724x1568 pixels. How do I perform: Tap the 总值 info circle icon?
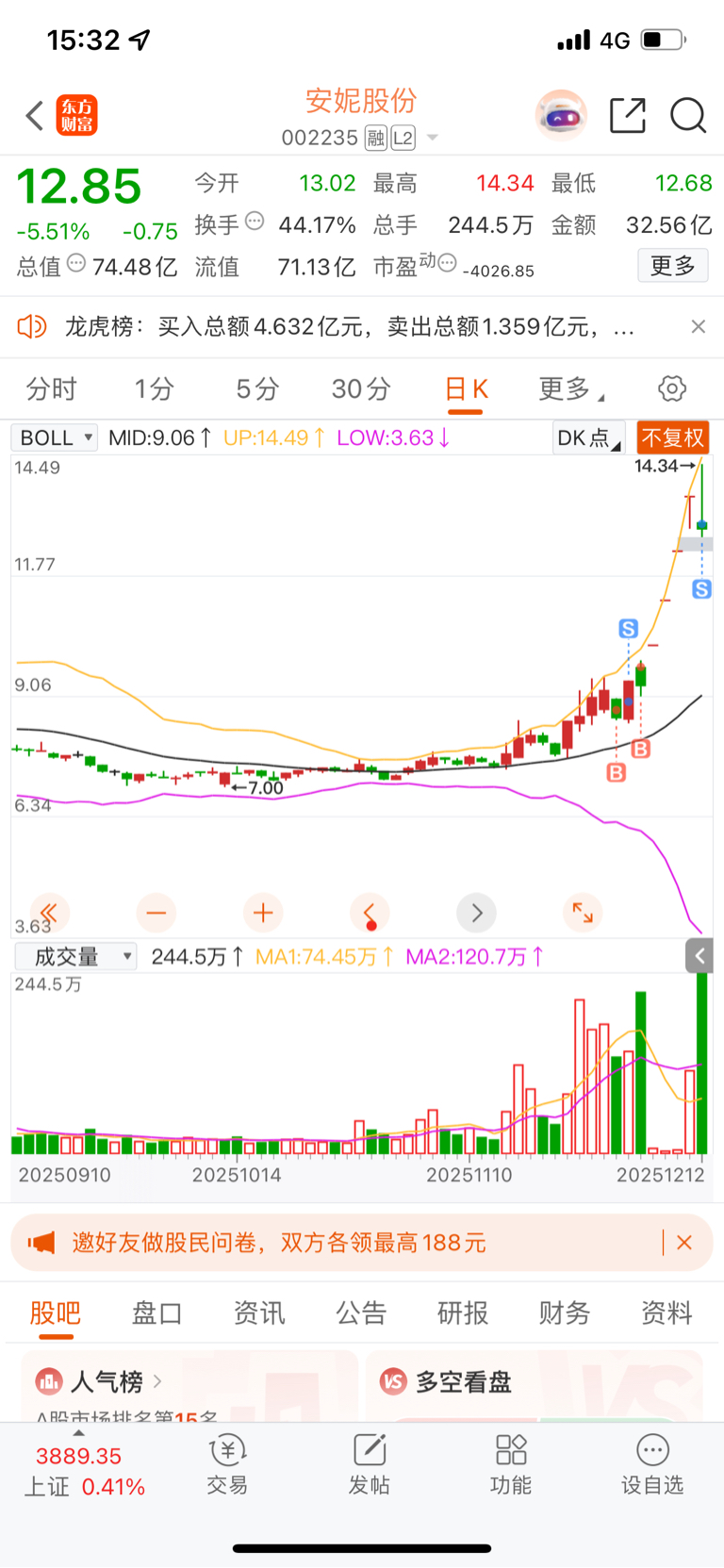pos(76,262)
